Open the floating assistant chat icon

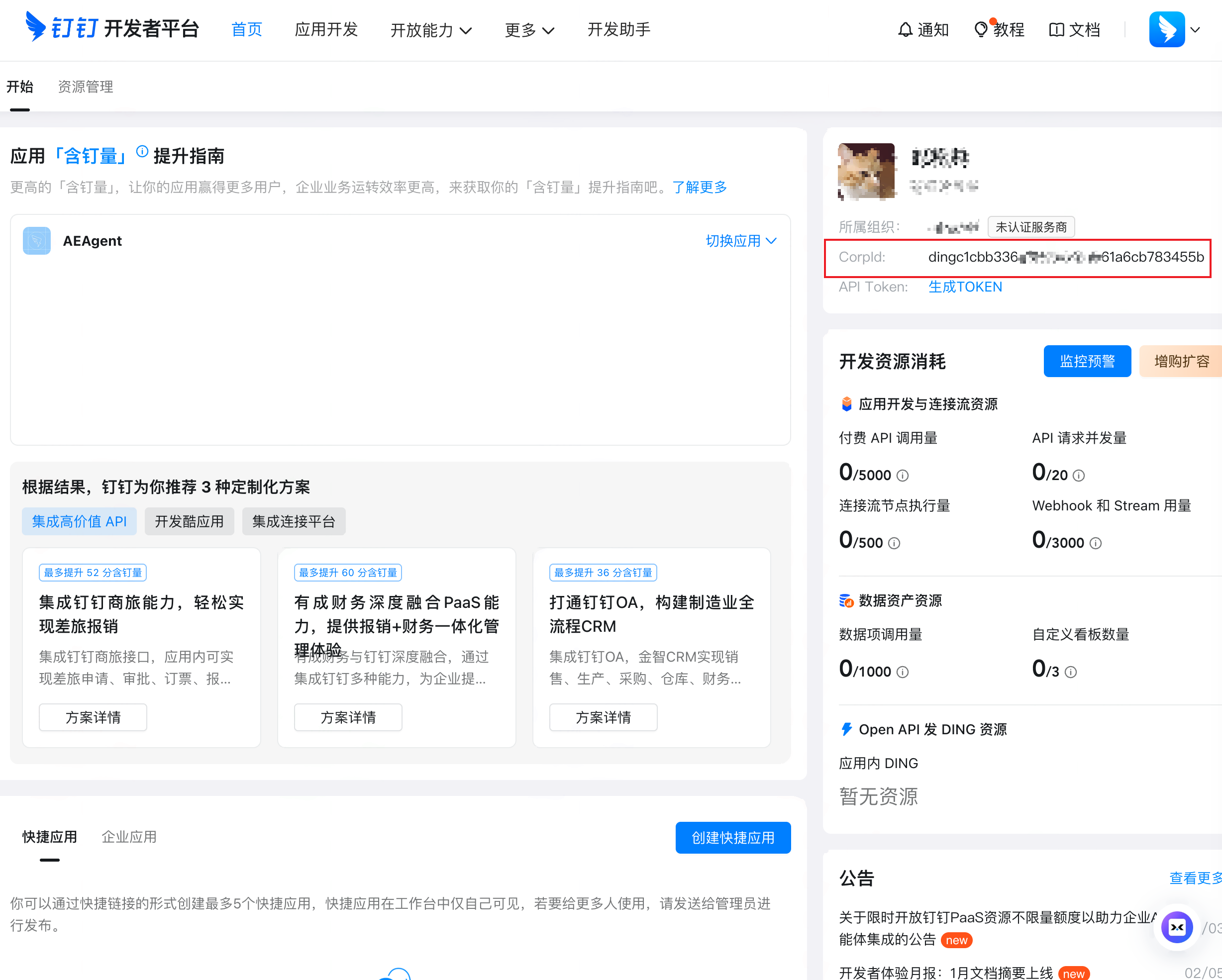pyautogui.click(x=1177, y=927)
